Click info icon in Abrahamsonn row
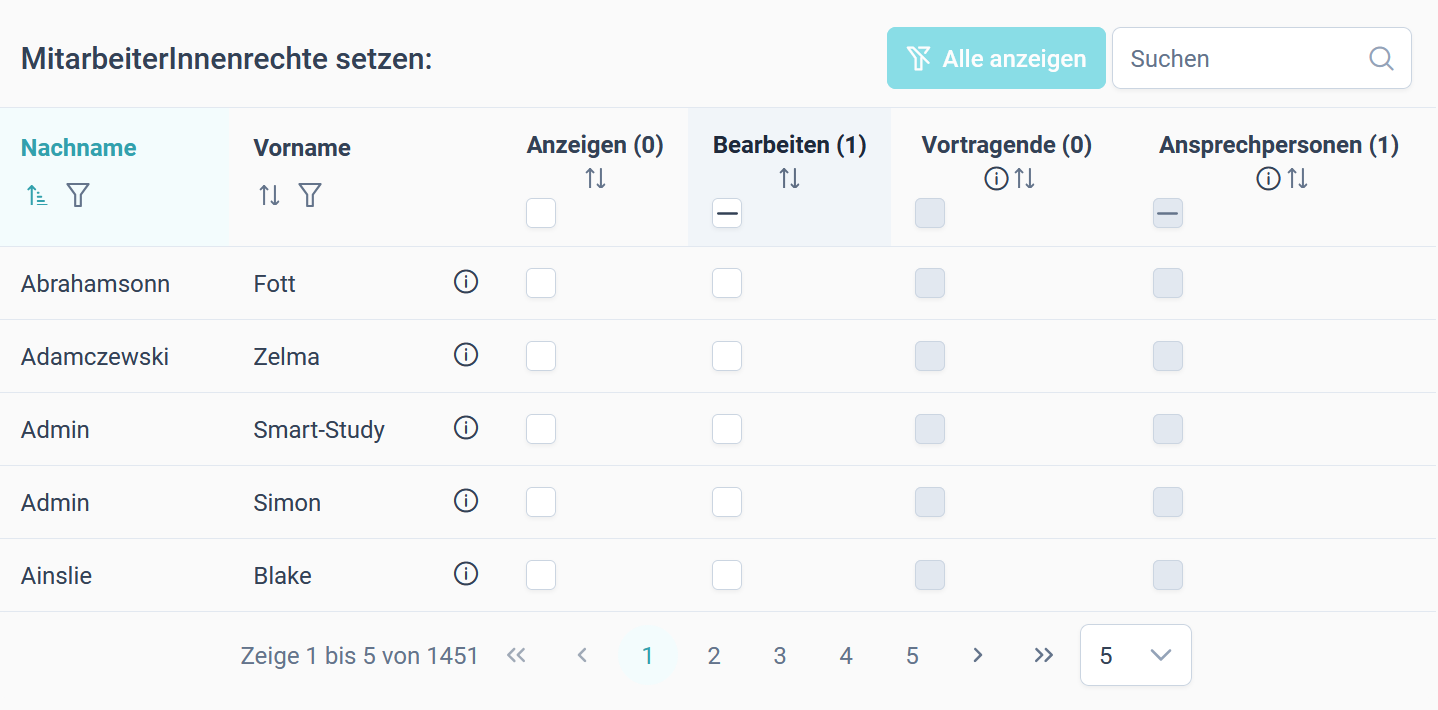The width and height of the screenshot is (1438, 710). [466, 282]
